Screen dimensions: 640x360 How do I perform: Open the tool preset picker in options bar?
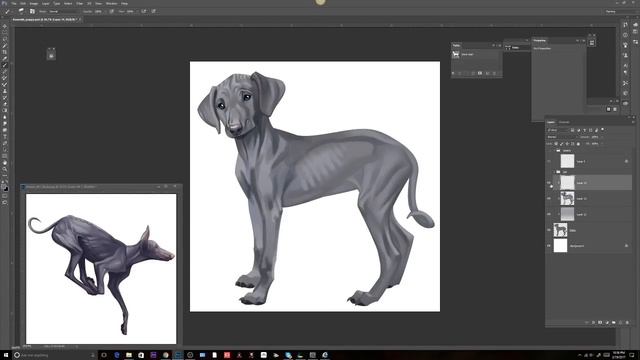click(x=7, y=11)
